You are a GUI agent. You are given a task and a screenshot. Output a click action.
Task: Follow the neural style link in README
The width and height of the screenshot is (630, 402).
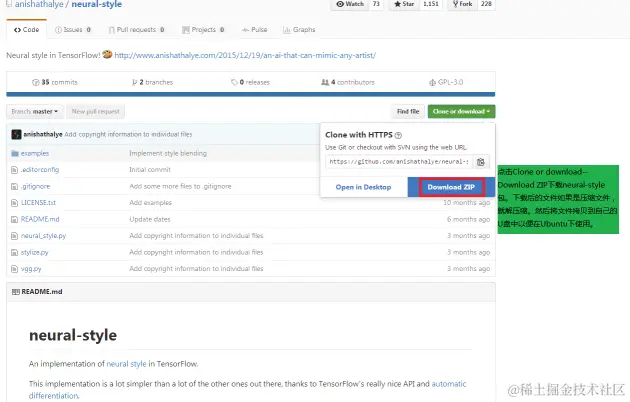tap(126, 364)
